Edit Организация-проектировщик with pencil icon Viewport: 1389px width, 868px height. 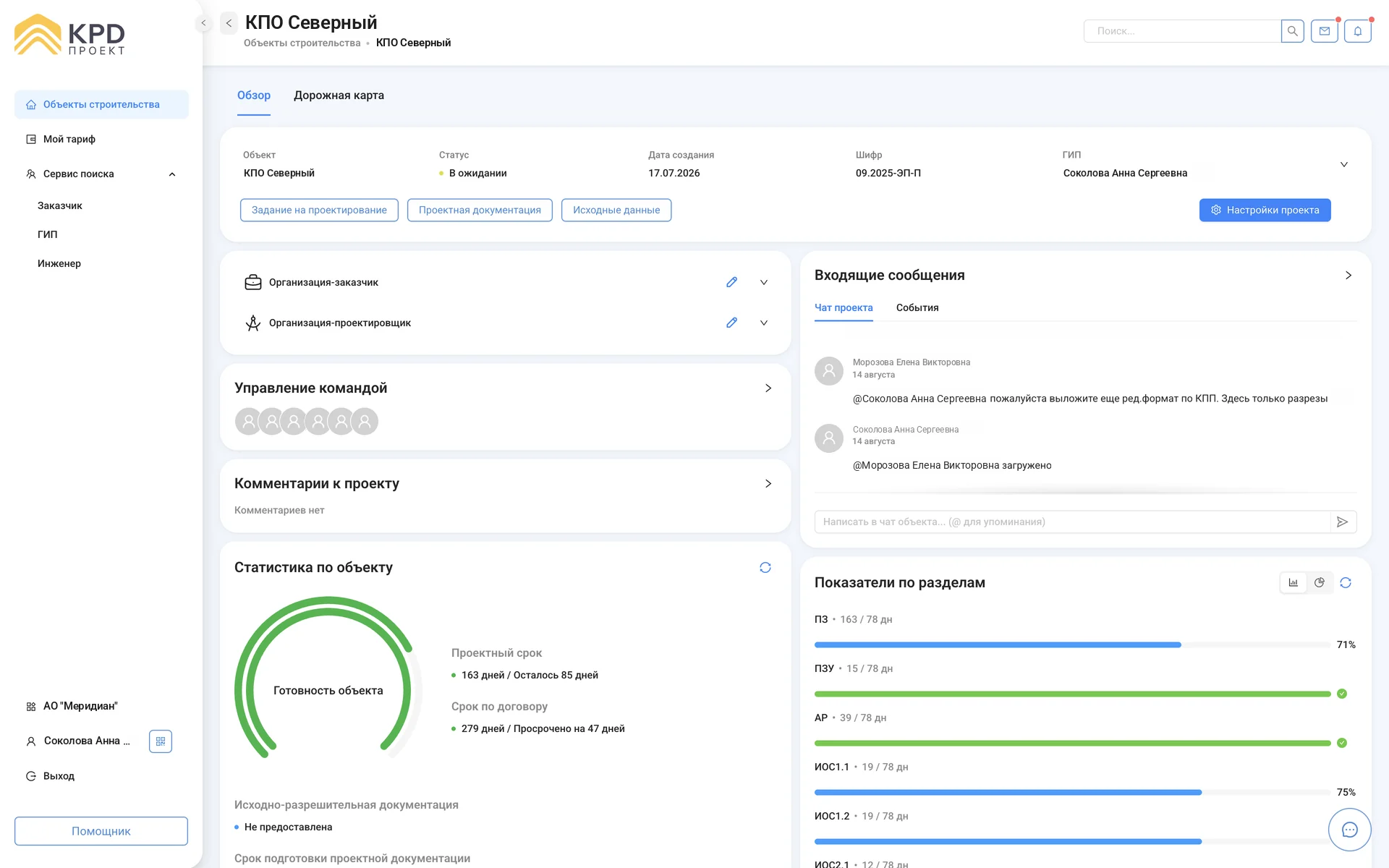[731, 323]
